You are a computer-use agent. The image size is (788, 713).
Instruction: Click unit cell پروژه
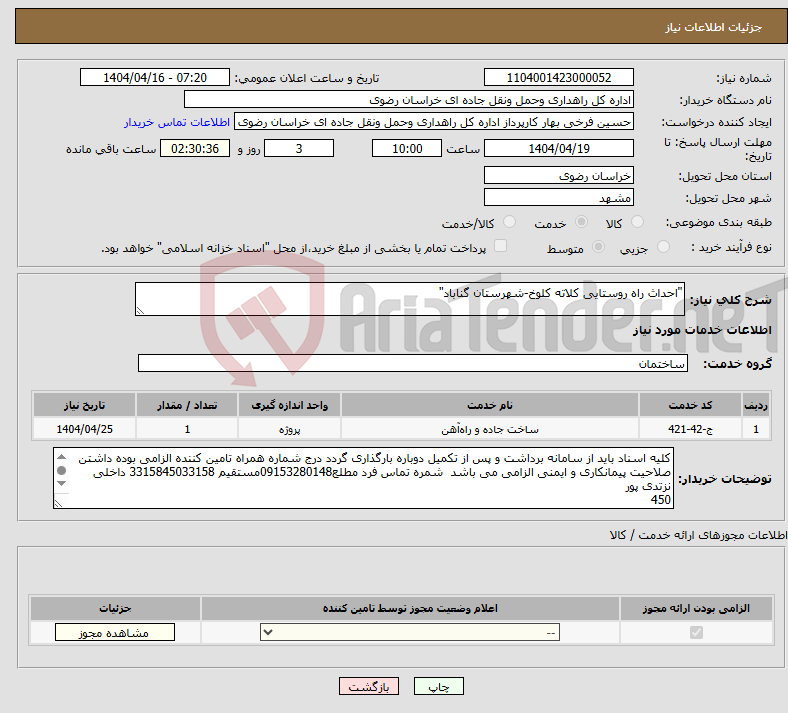point(289,429)
